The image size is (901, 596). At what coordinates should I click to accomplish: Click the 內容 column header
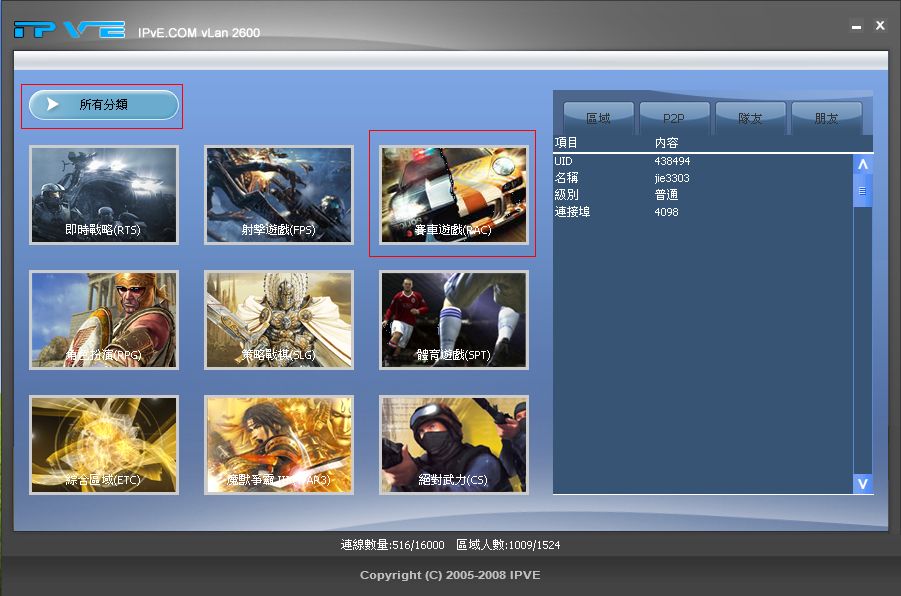[x=667, y=143]
